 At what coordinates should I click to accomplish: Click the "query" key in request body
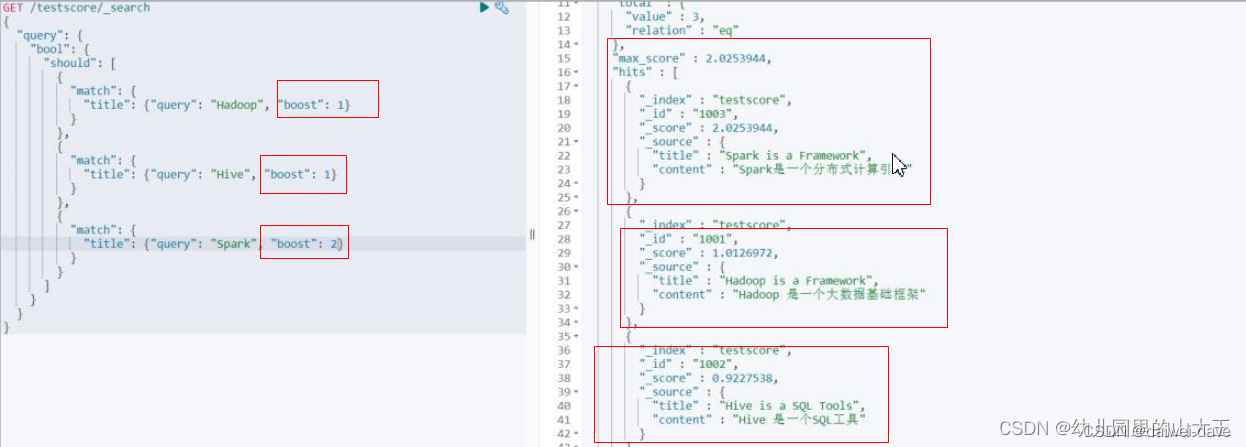click(41, 35)
